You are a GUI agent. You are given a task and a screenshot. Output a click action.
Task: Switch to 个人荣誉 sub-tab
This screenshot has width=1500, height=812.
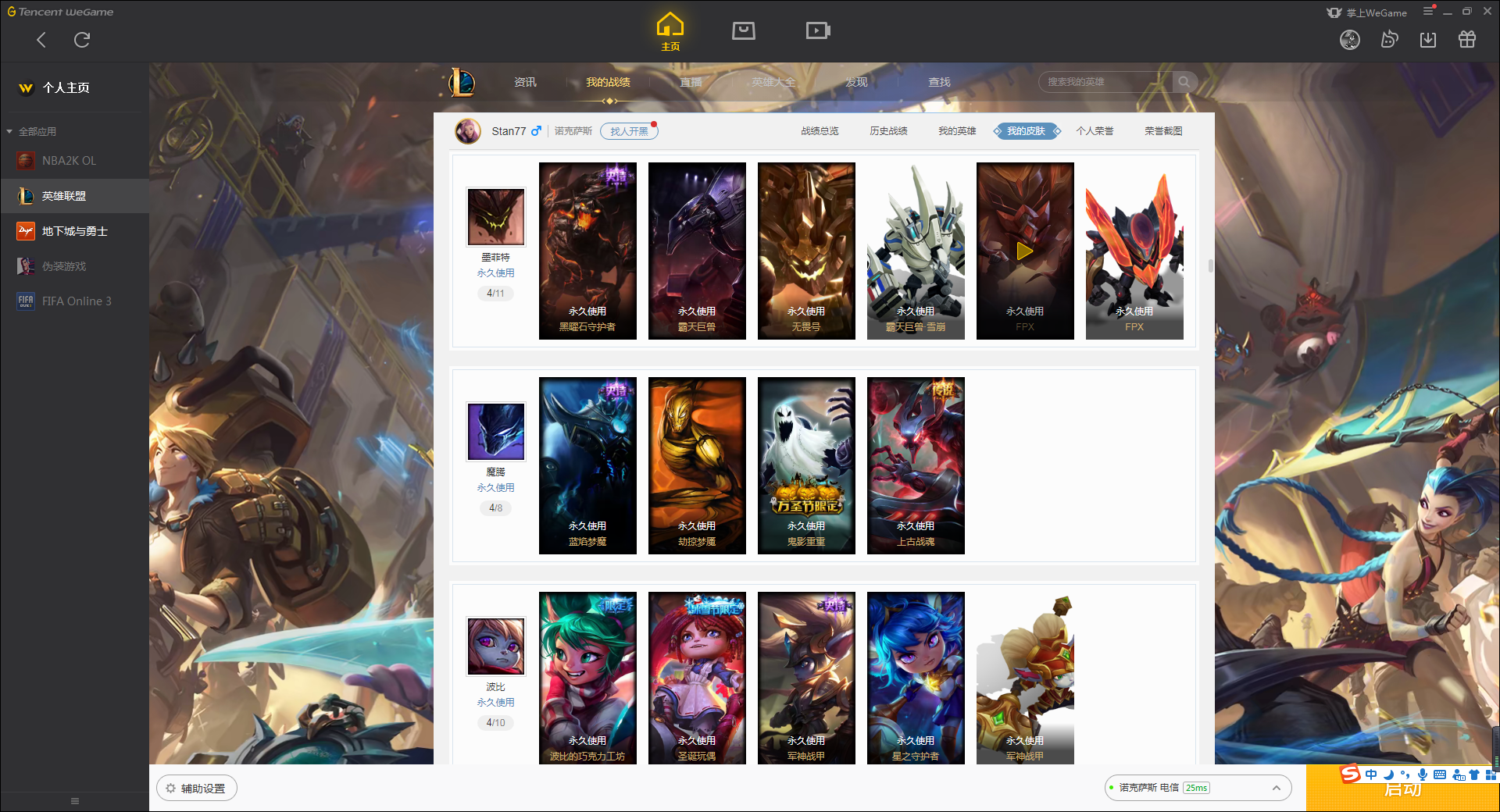[x=1095, y=131]
